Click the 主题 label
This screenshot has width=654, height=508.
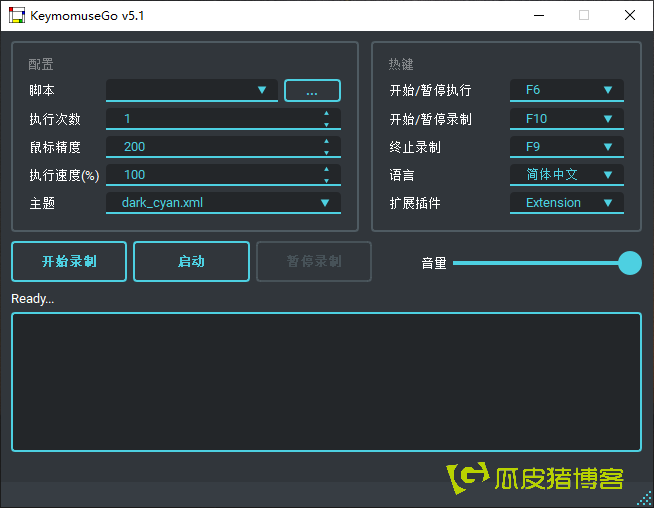point(42,203)
